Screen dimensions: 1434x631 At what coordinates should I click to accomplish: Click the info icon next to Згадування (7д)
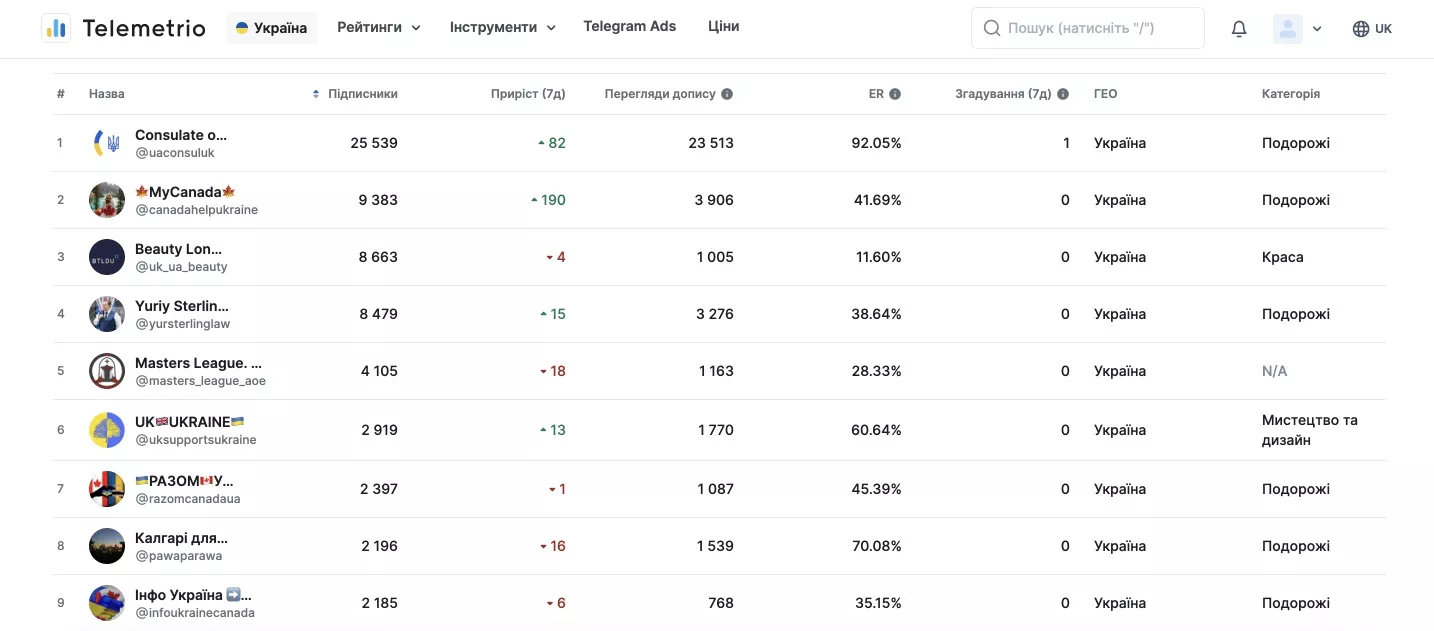coord(1063,94)
